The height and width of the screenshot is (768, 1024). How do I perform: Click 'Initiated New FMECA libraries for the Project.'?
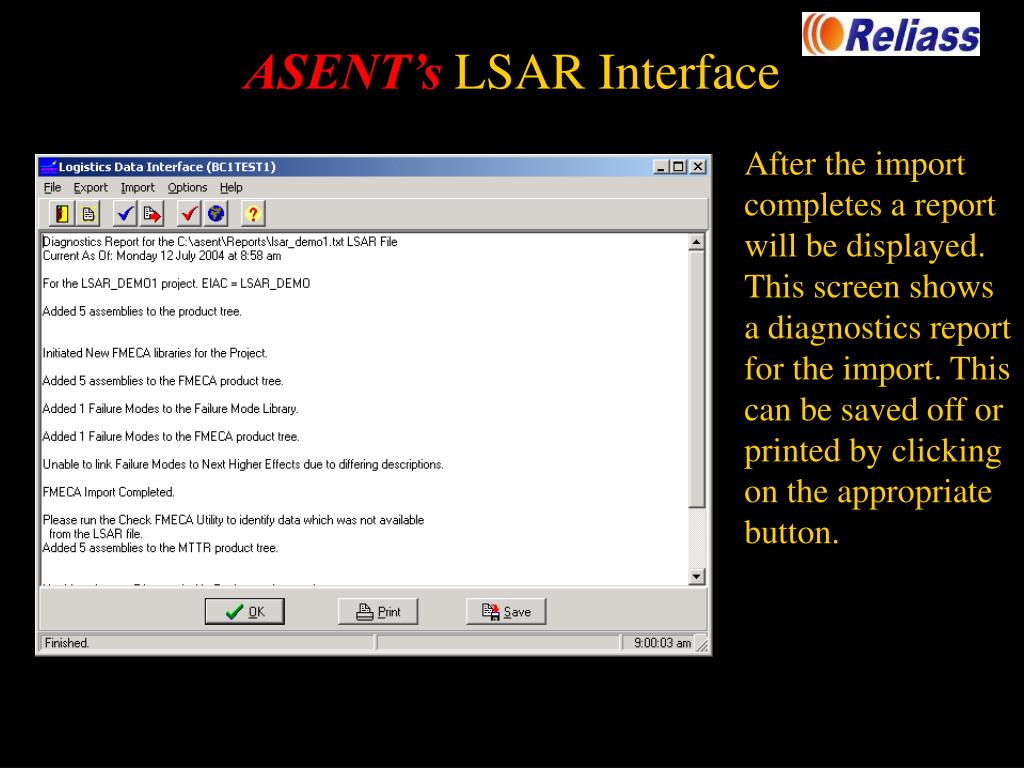coord(155,353)
